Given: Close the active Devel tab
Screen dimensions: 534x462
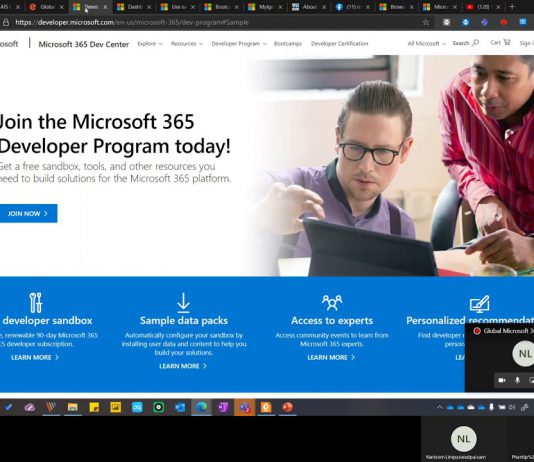Looking at the screenshot, I should [105, 7].
